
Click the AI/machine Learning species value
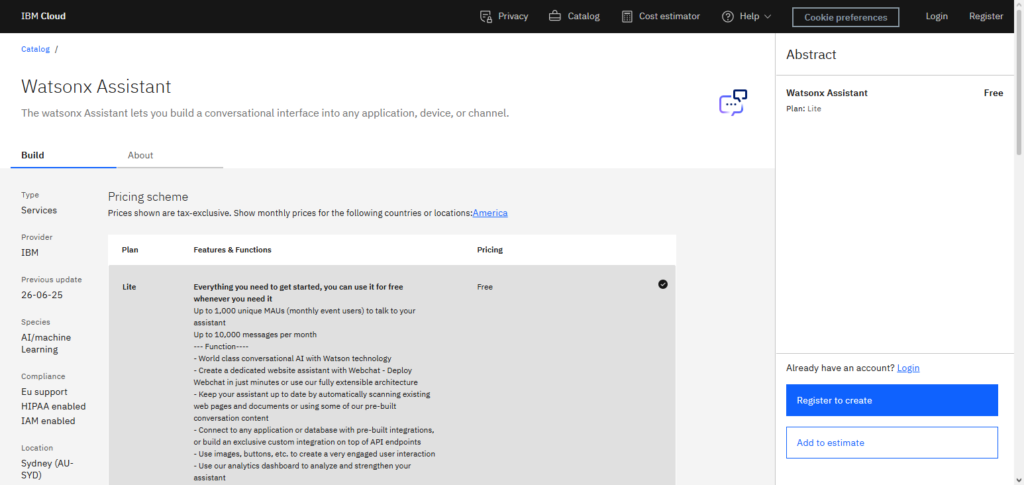coord(46,343)
